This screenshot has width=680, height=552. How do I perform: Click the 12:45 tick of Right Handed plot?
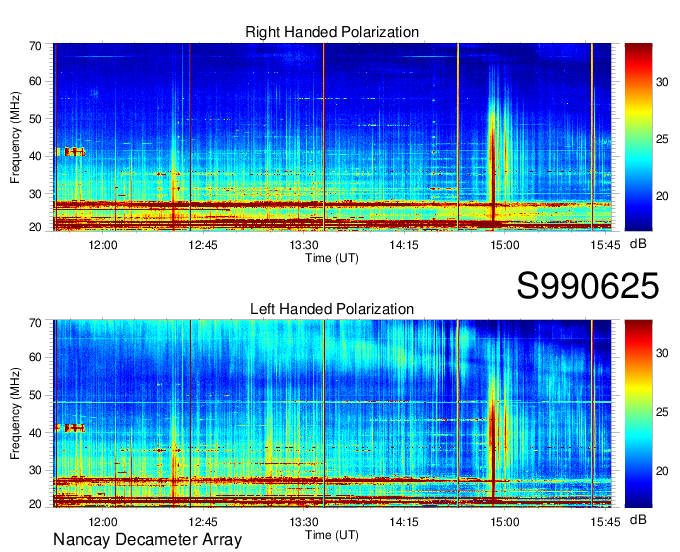point(203,245)
